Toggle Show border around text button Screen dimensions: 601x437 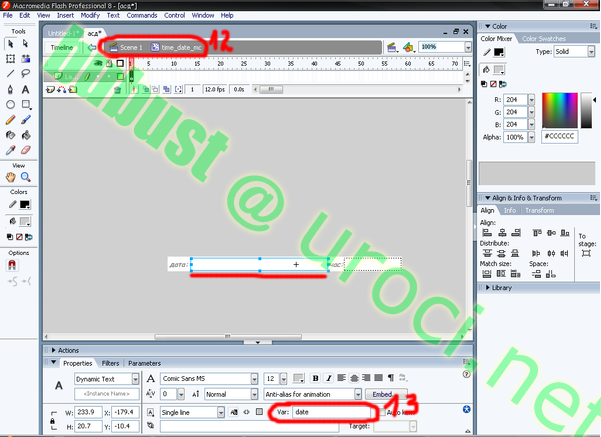(259, 412)
